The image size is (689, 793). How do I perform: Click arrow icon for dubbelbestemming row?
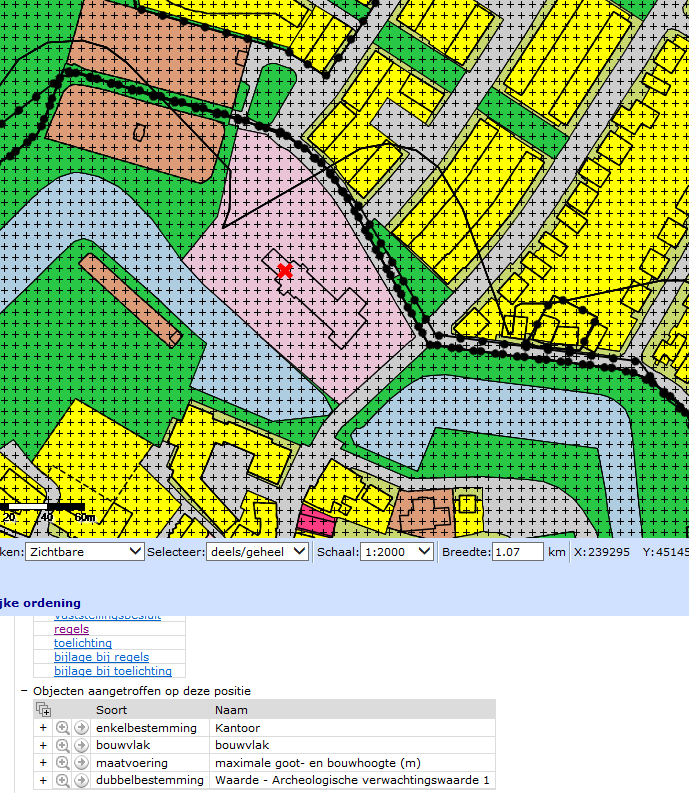(x=81, y=780)
